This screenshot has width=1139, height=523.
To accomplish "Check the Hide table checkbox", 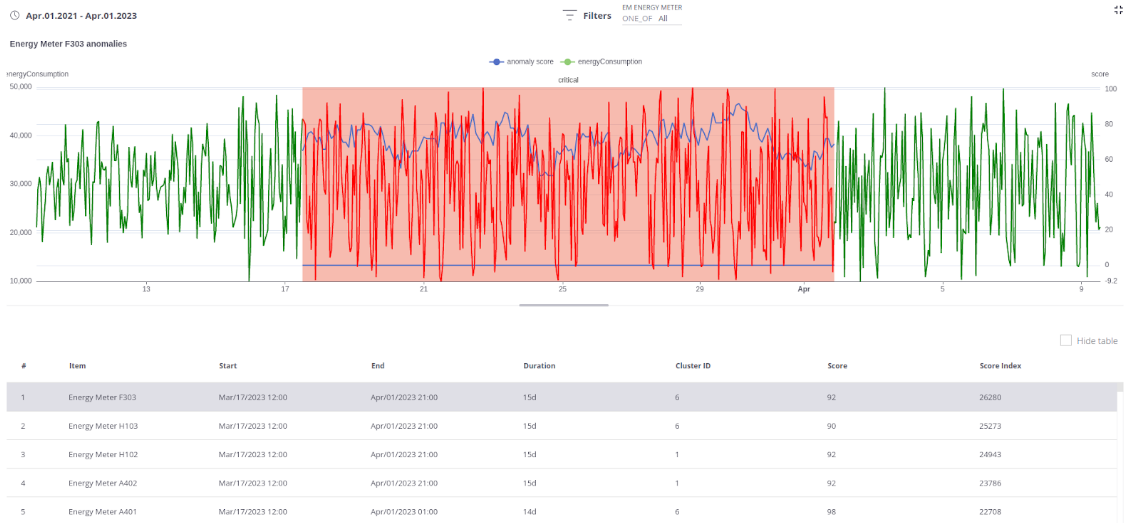I will pyautogui.click(x=1066, y=340).
